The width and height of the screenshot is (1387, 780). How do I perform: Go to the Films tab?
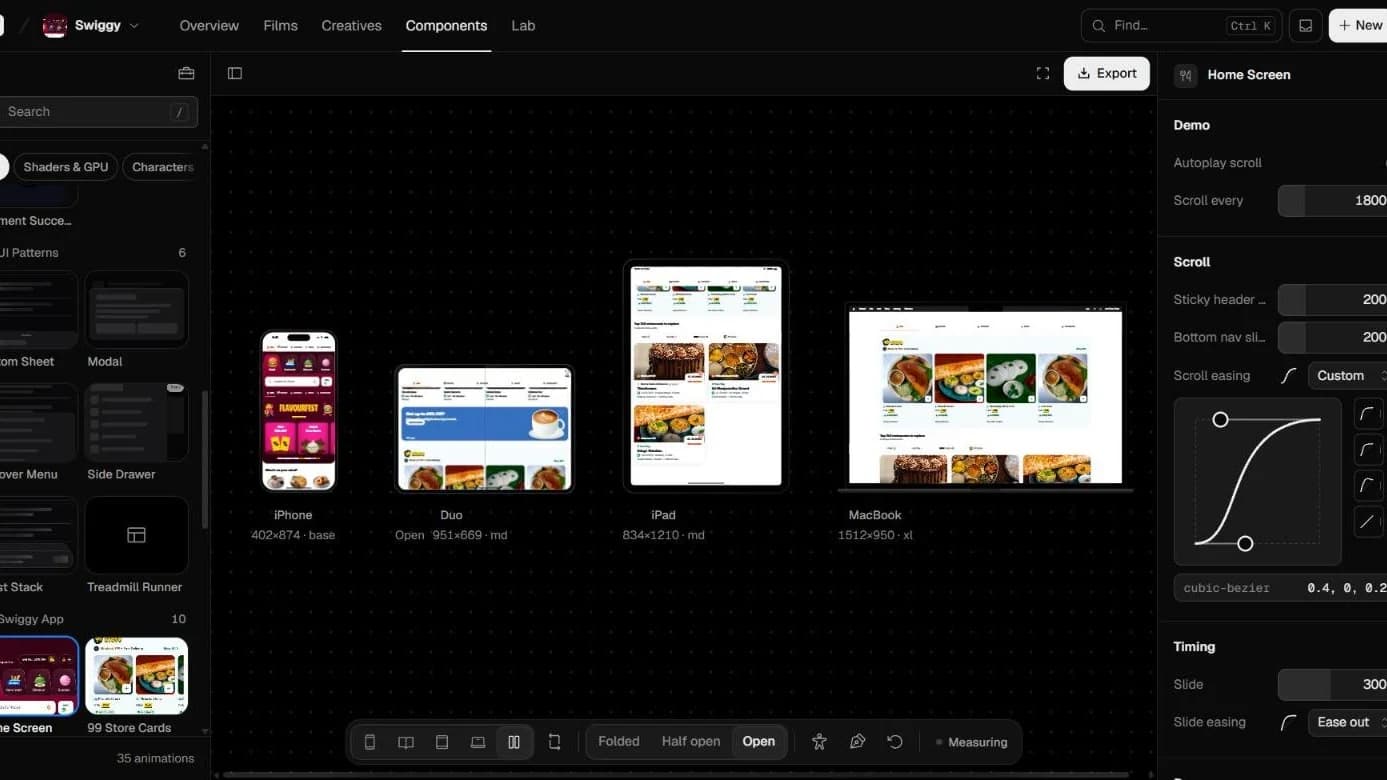click(280, 26)
